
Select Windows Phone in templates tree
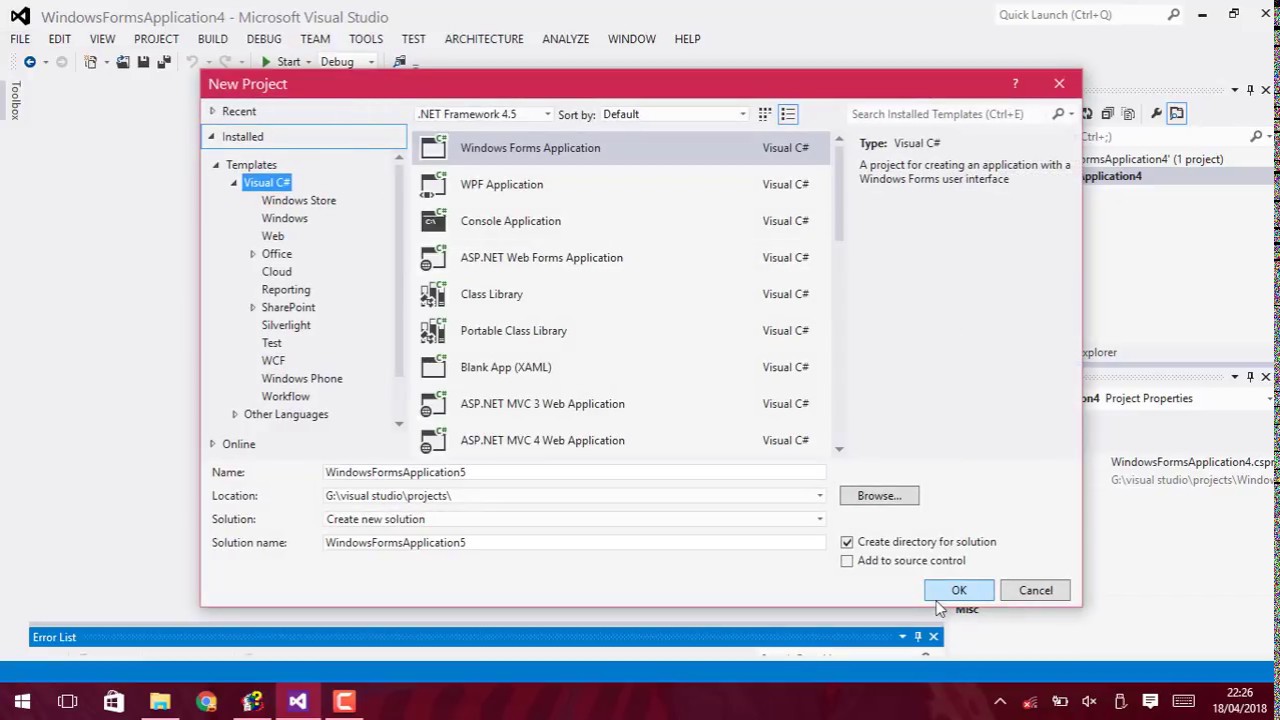302,378
